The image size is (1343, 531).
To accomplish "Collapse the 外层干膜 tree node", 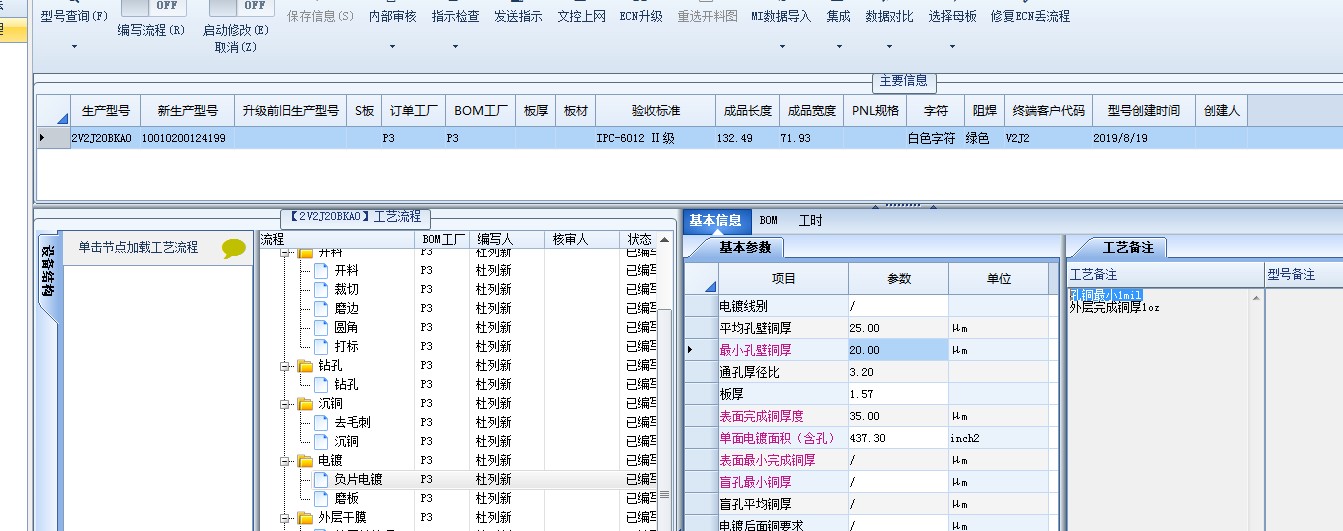I will (x=285, y=518).
